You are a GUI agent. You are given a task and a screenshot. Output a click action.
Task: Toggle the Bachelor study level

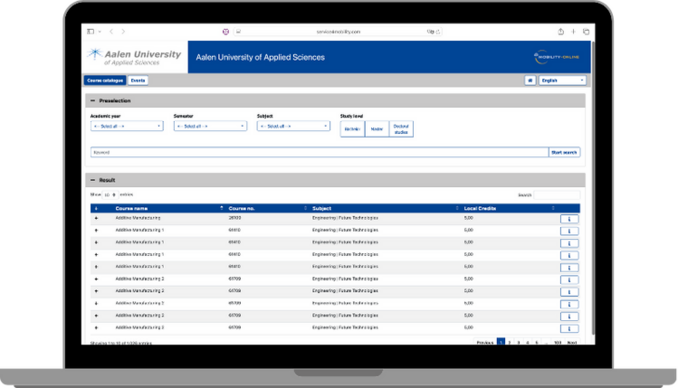click(x=352, y=129)
